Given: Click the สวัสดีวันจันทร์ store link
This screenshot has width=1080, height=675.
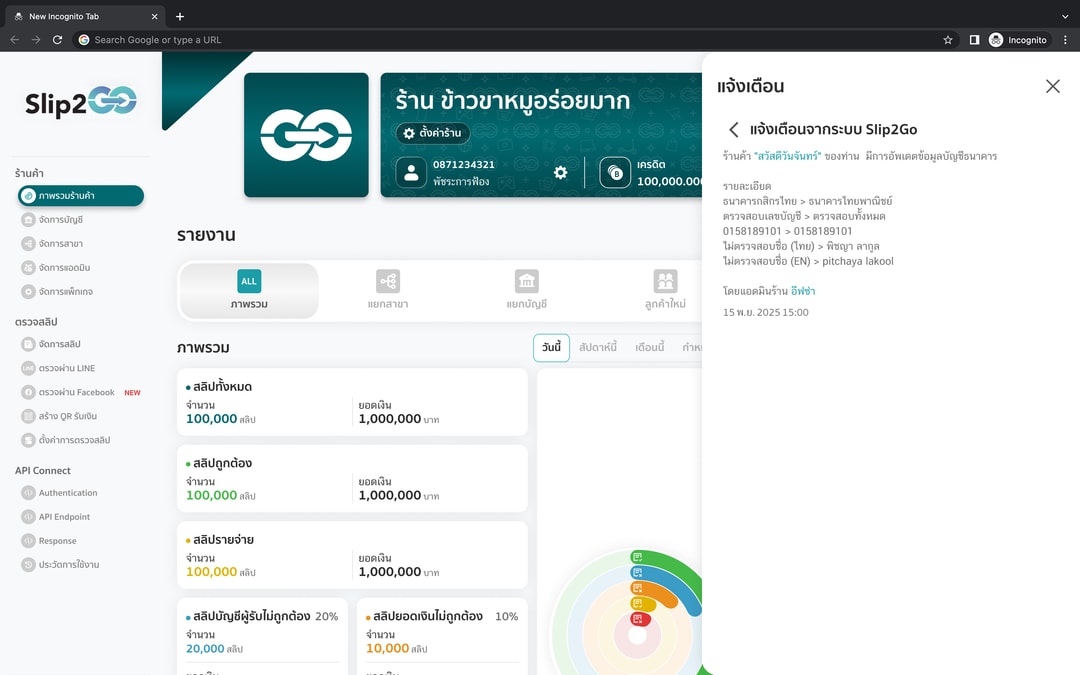Looking at the screenshot, I should 788,156.
